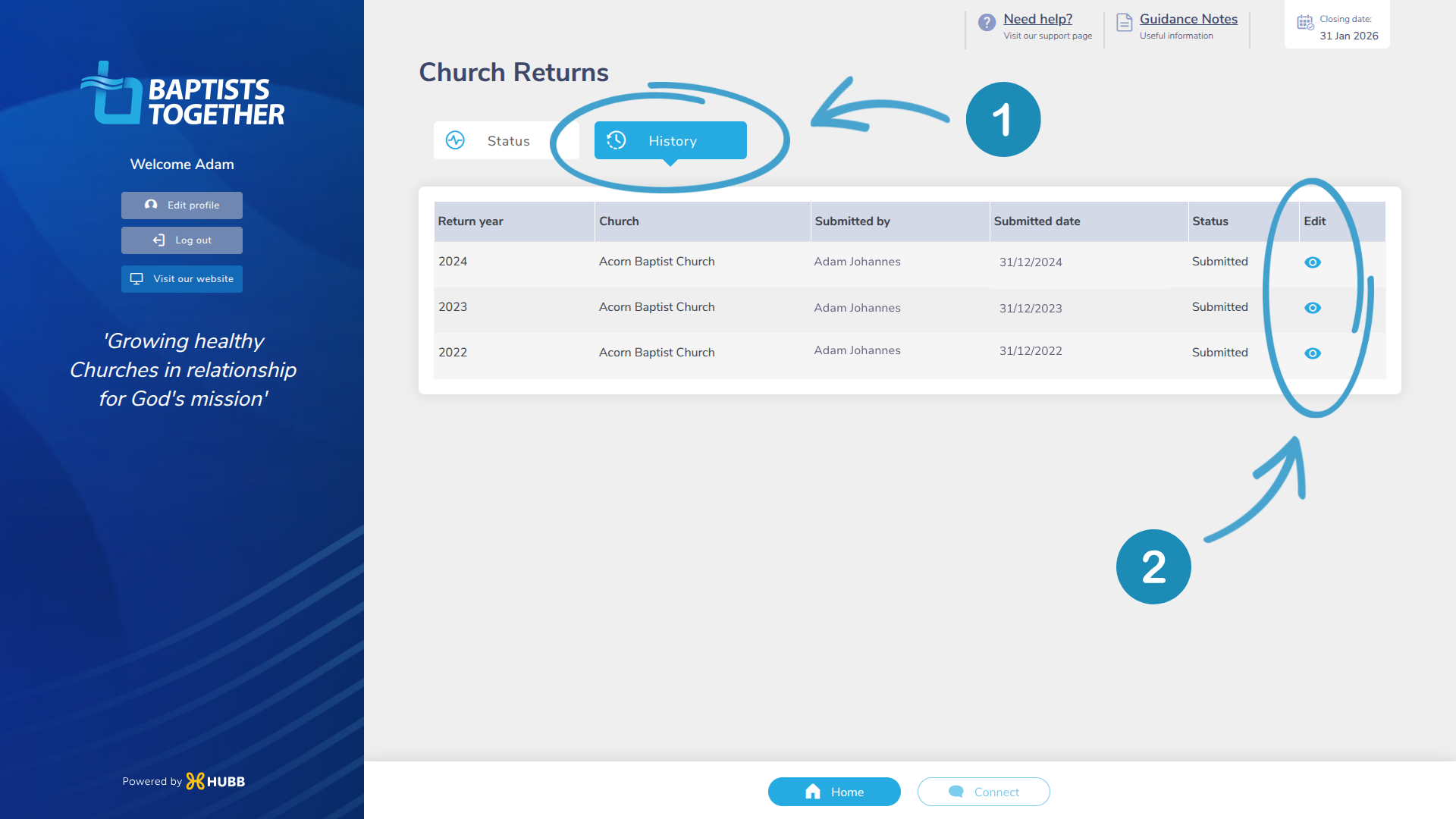Click the Return year column header
The image size is (1456, 819).
471,221
